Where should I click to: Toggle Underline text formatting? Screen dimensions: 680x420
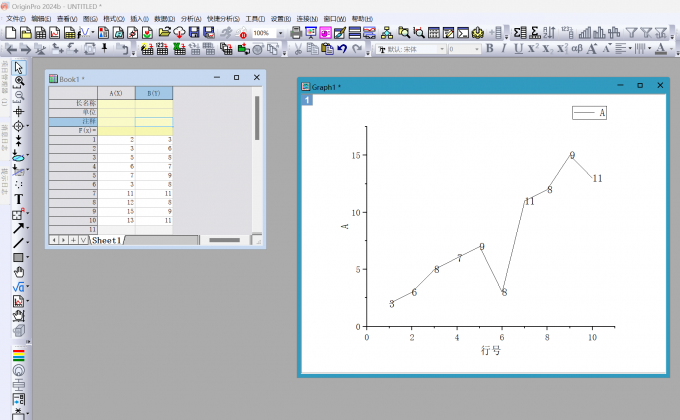pyautogui.click(x=518, y=49)
